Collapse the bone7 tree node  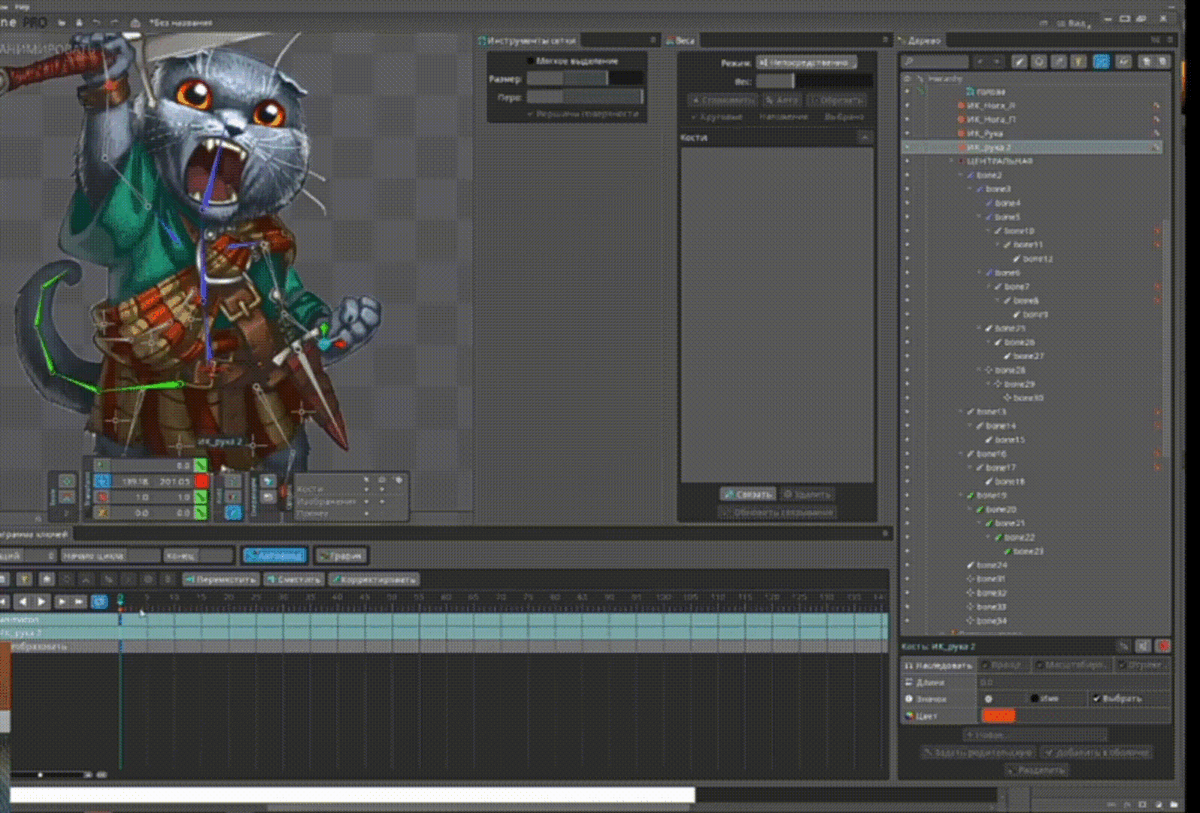988,287
